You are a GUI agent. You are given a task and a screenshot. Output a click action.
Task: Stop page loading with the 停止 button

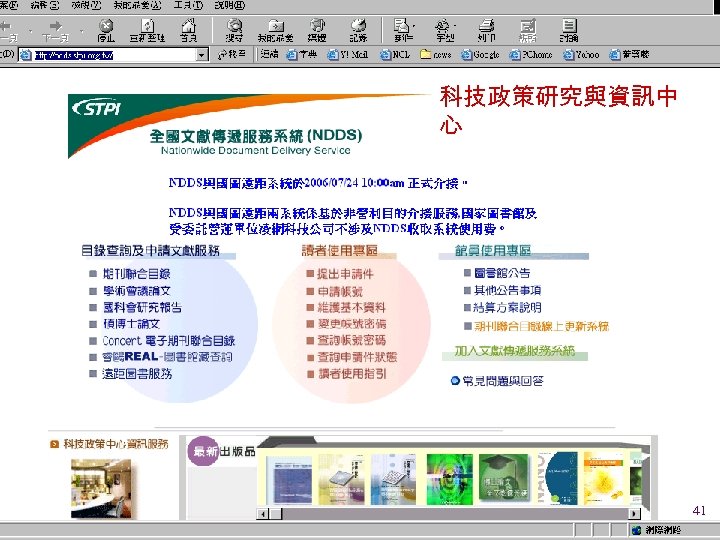coord(106,31)
